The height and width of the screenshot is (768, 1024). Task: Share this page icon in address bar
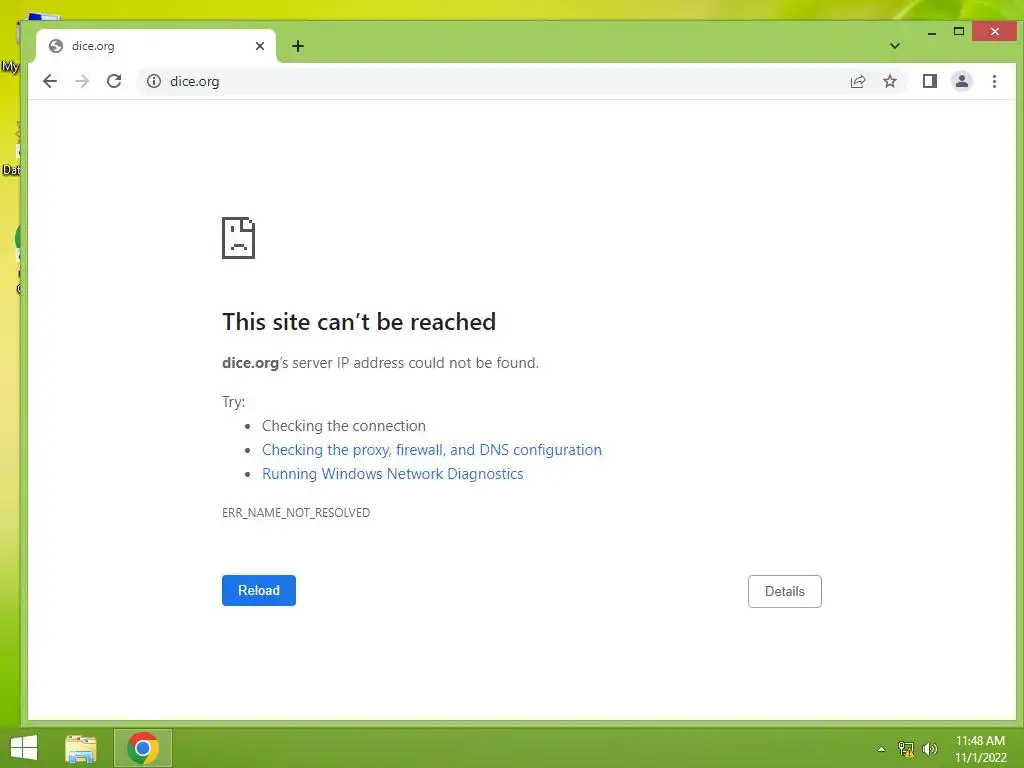857,81
